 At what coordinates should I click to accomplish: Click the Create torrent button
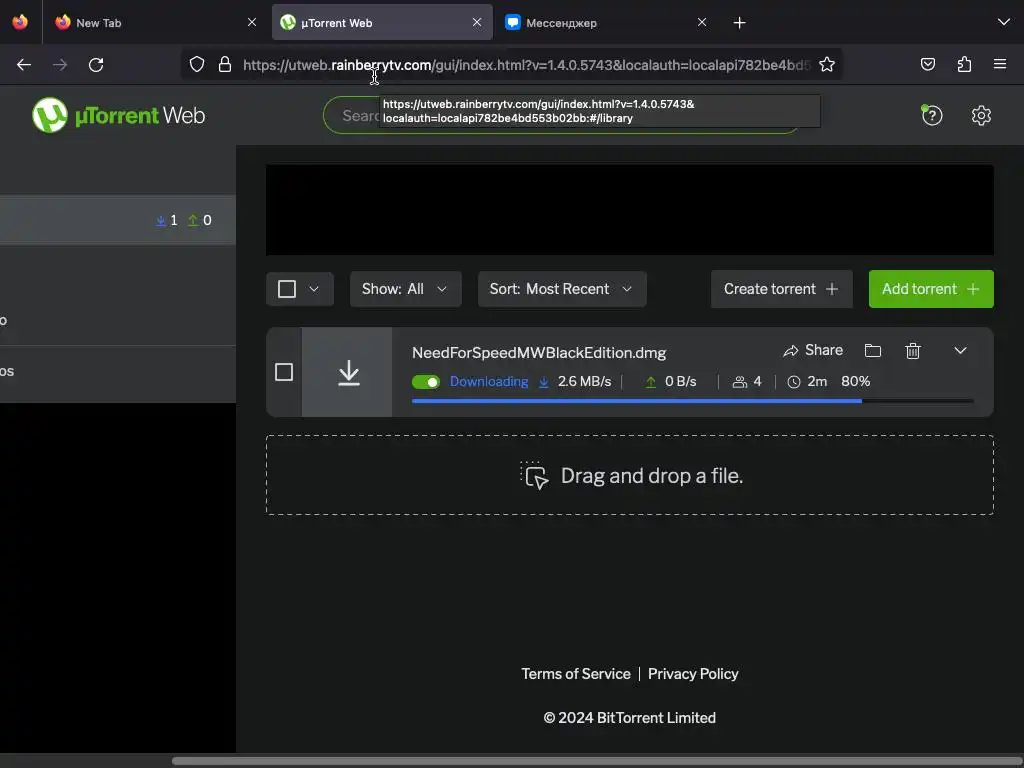tap(782, 289)
